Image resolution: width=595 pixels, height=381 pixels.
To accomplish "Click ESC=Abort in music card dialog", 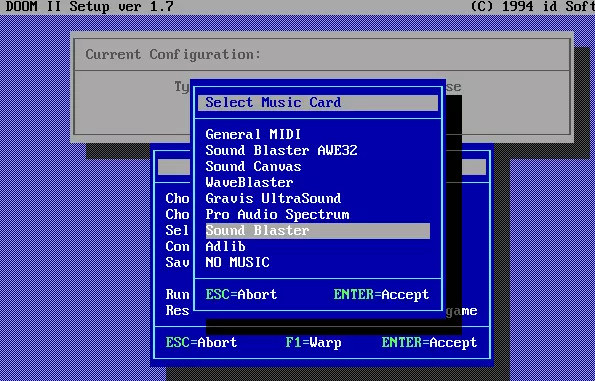I will pos(241,294).
